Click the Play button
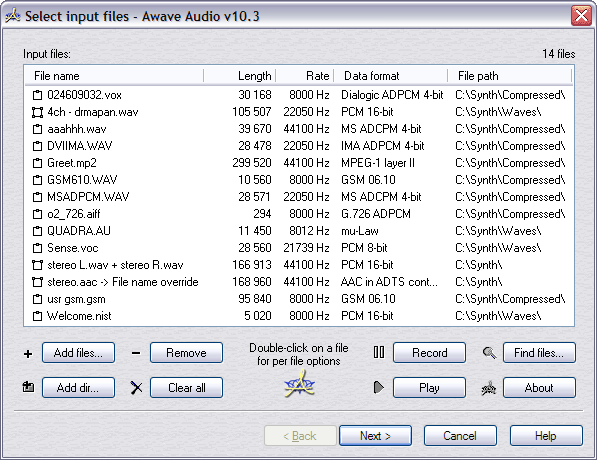Screen dimensions: 597x460 click(429, 388)
